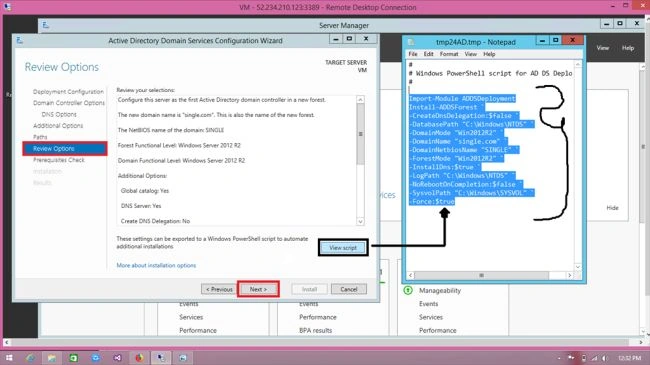650x365 pixels.
Task: Click the greyed-out Install button
Action: [x=309, y=289]
